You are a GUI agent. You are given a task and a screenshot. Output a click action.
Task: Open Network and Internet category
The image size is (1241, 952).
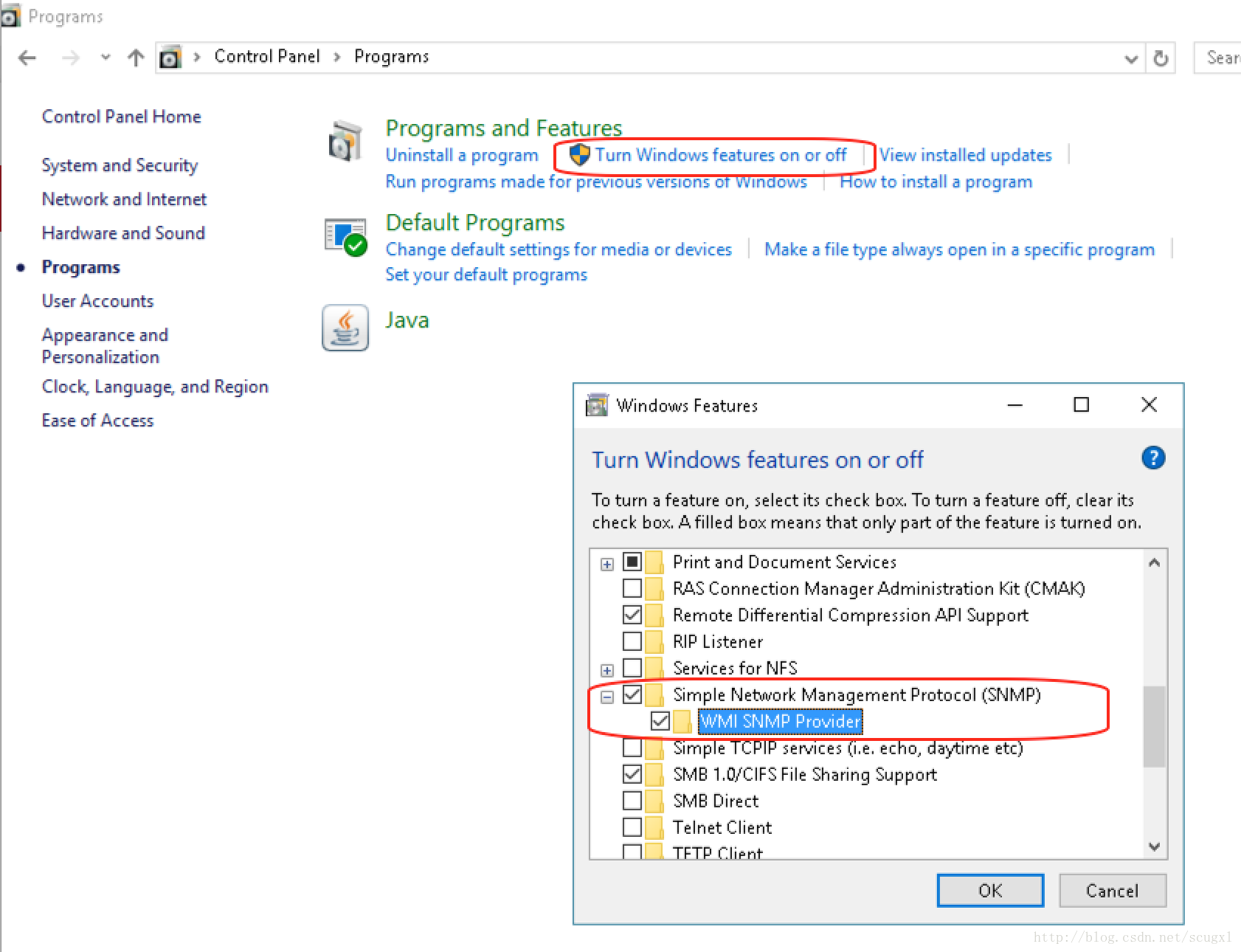point(124,199)
